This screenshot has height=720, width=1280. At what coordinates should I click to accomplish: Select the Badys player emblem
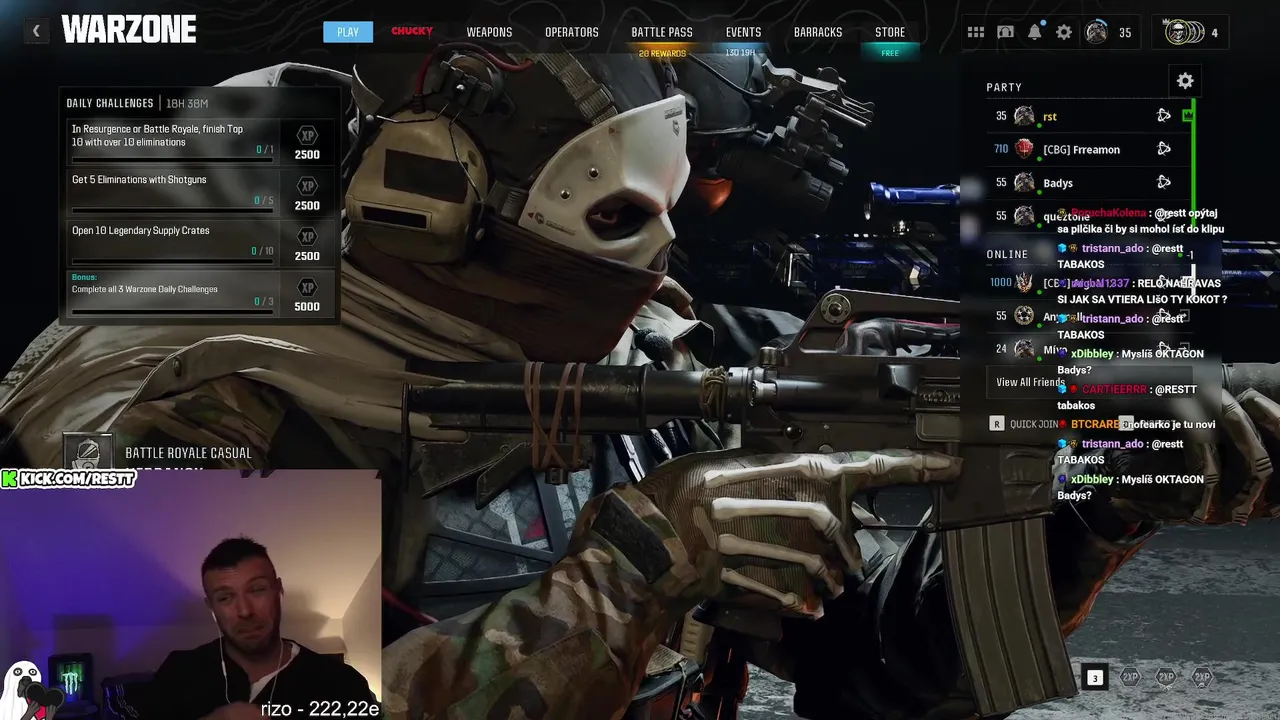(x=1024, y=182)
